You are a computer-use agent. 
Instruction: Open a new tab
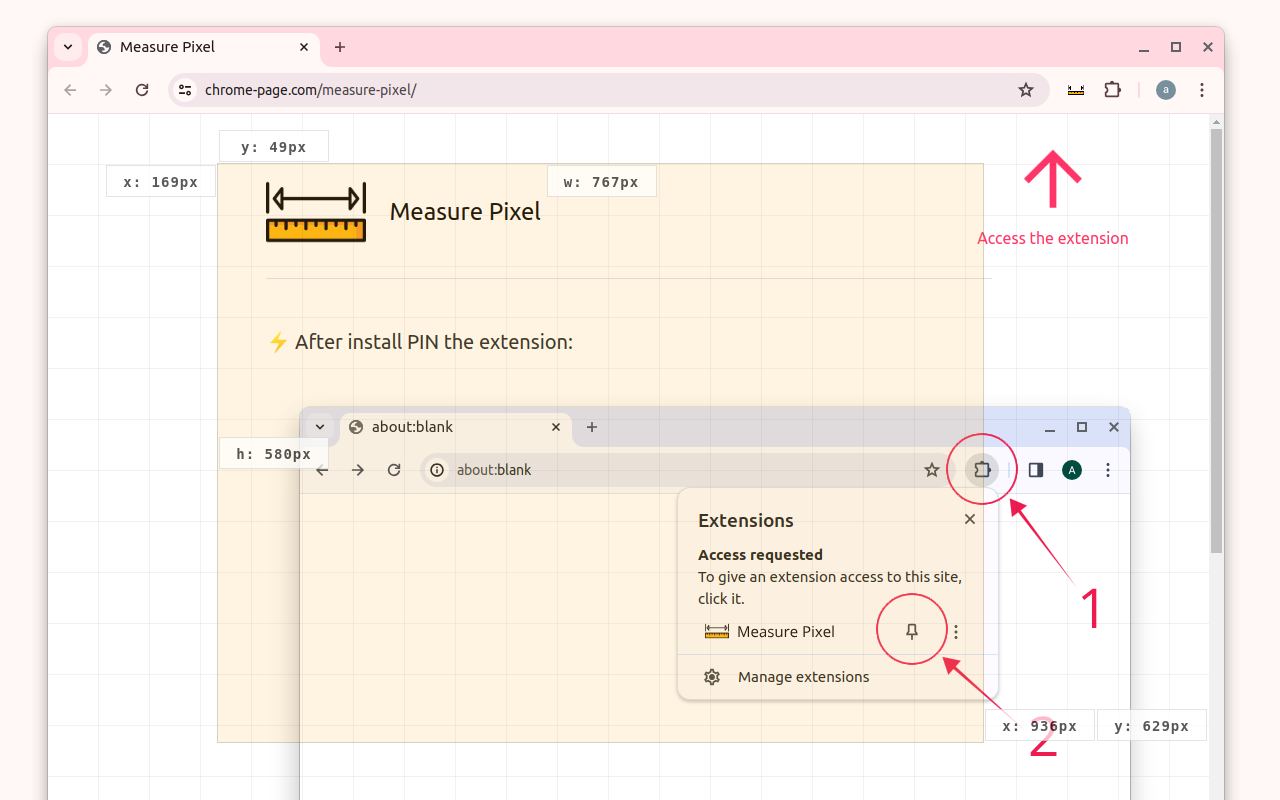pyautogui.click(x=340, y=47)
